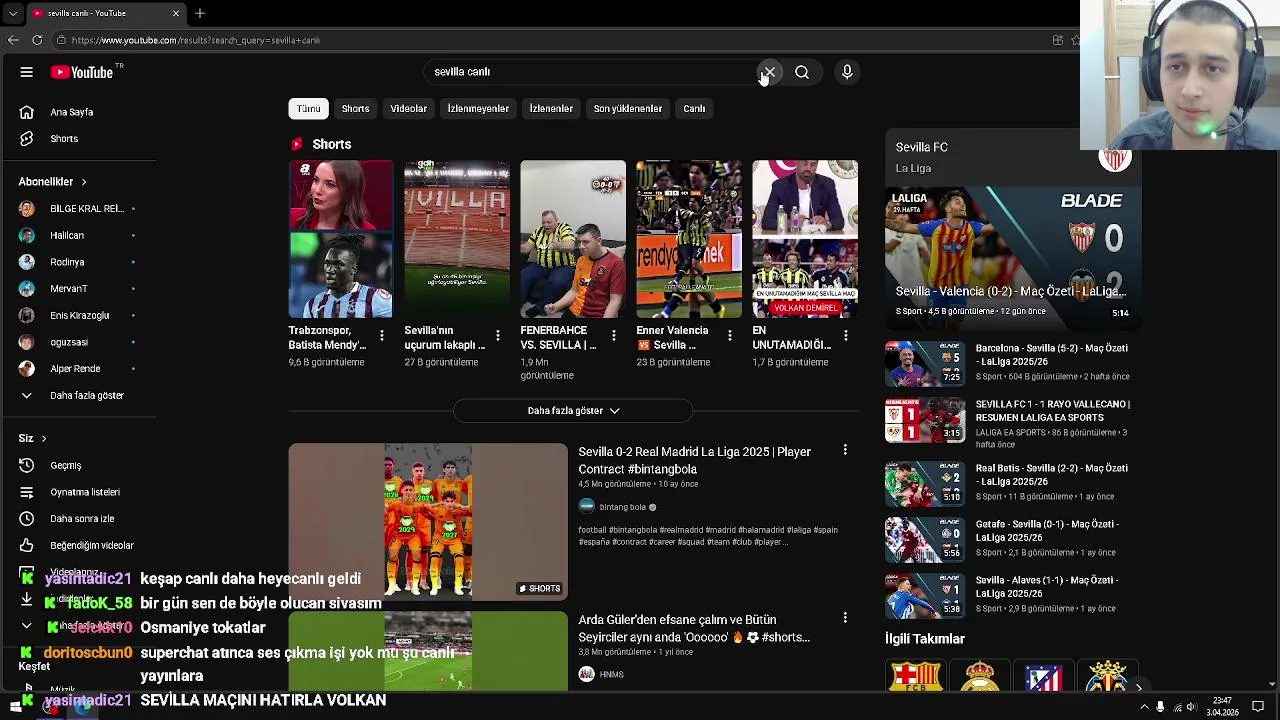
Task: Open the YouTube hamburger guide menu
Action: (27, 72)
